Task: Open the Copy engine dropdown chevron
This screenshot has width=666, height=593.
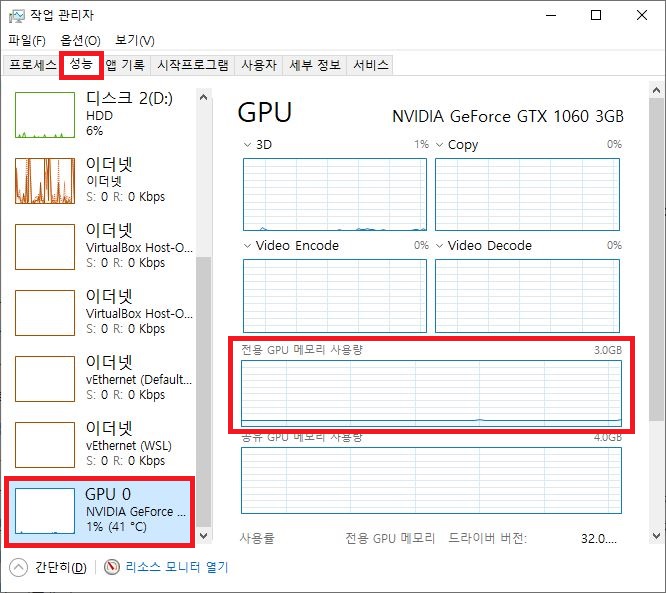Action: coord(440,145)
